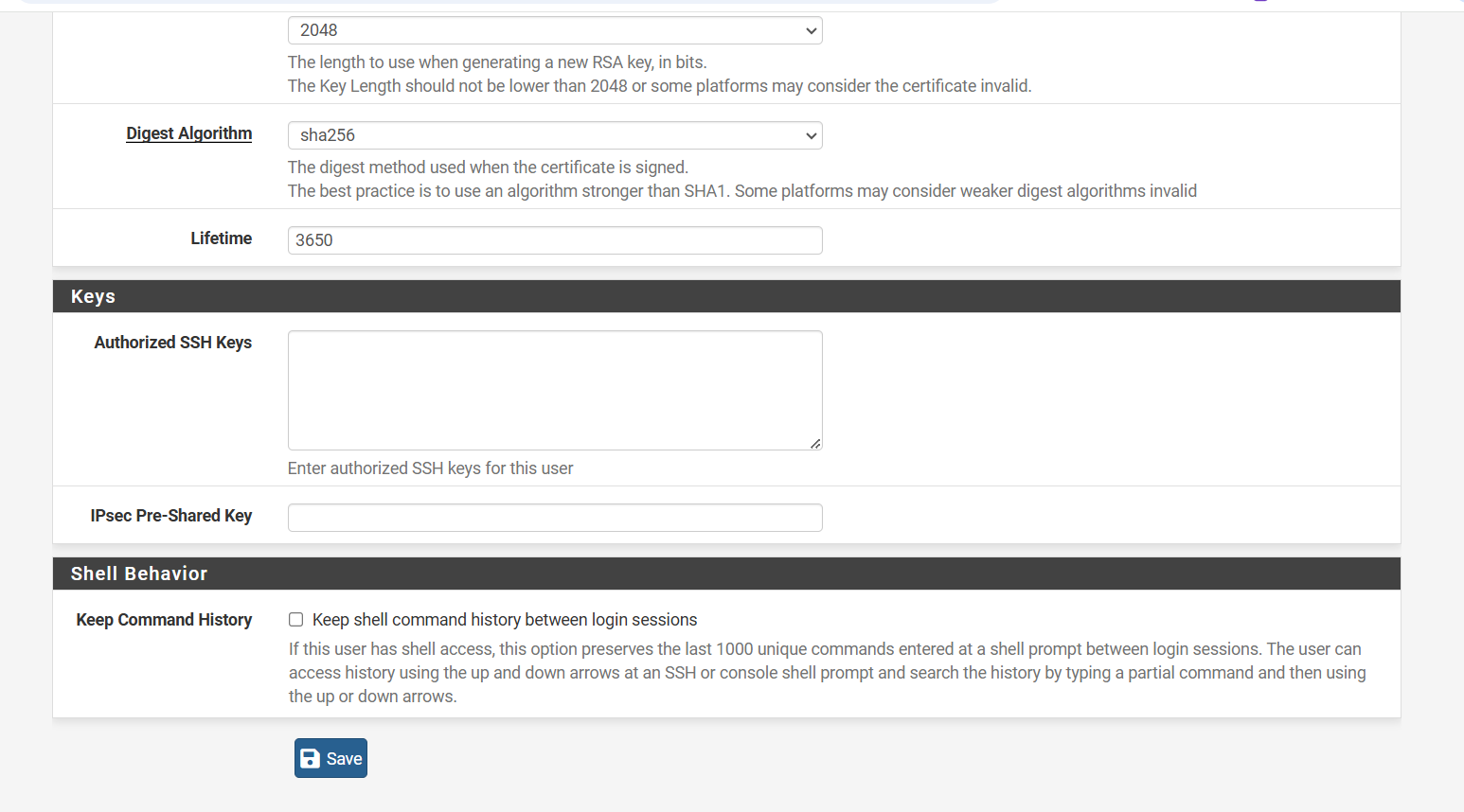Click inside the Authorized SSH Keys textarea

pyautogui.click(x=554, y=390)
